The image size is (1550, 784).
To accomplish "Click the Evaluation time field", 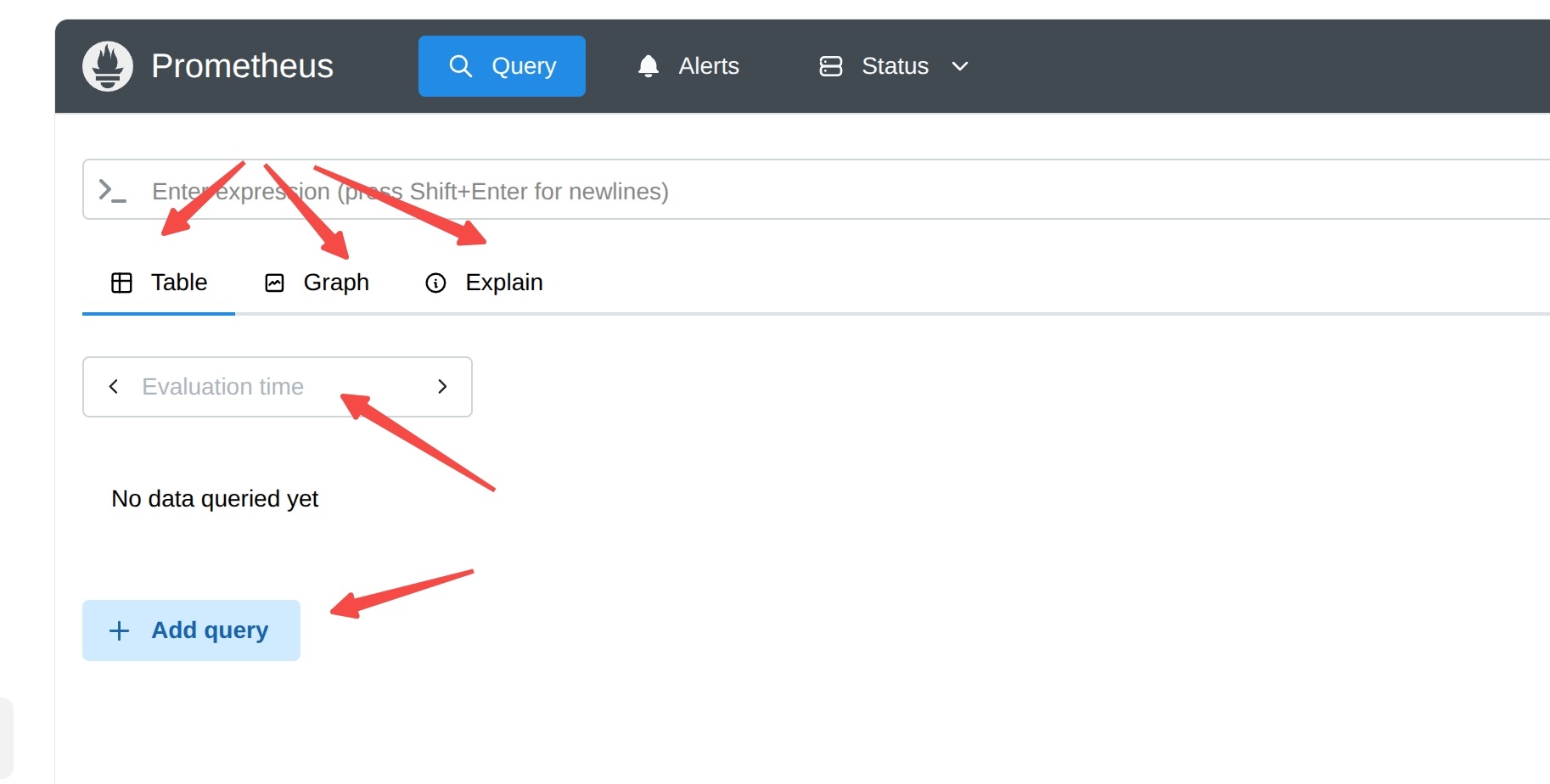I will pyautogui.click(x=278, y=387).
